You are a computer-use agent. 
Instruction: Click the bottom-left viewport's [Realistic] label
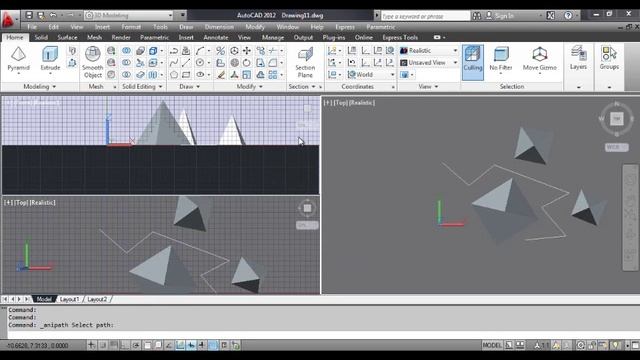42,202
